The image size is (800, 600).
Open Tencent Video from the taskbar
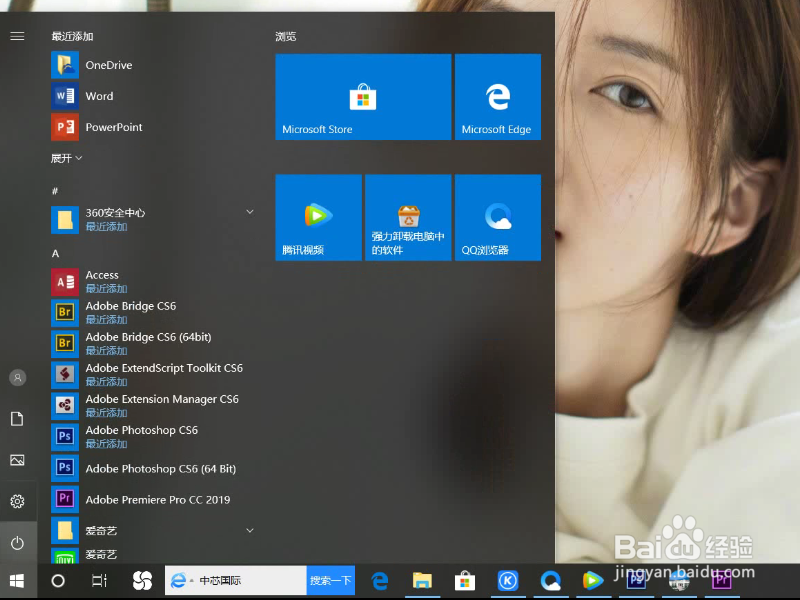pyautogui.click(x=593, y=581)
